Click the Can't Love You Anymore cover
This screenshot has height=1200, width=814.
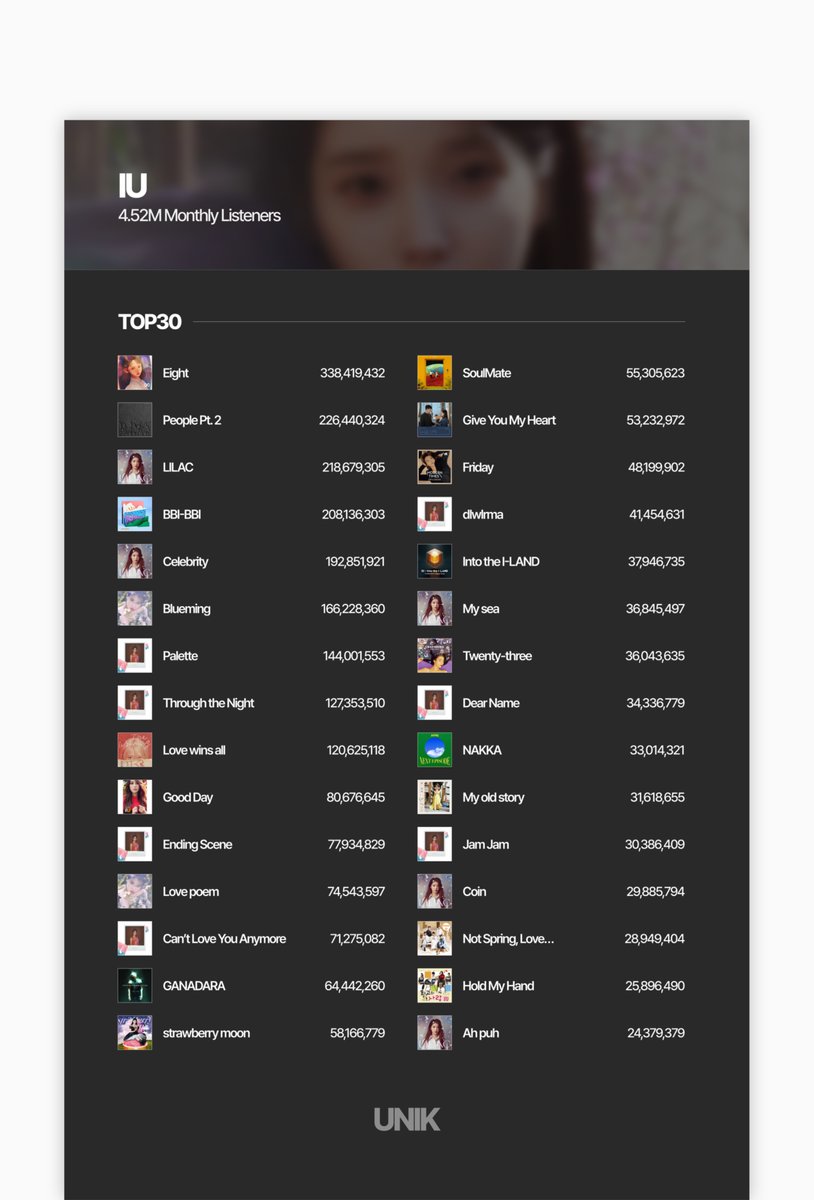[135, 938]
